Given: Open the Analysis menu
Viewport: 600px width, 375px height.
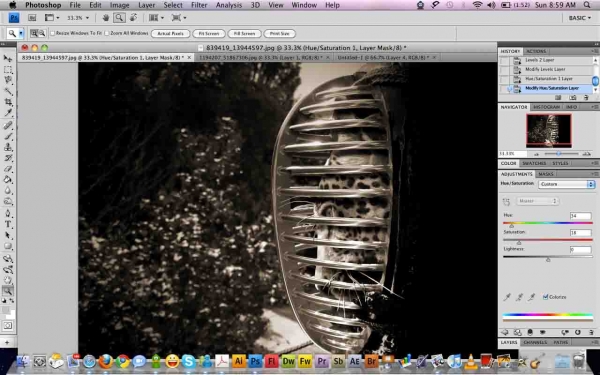Looking at the screenshot, I should pyautogui.click(x=228, y=5).
